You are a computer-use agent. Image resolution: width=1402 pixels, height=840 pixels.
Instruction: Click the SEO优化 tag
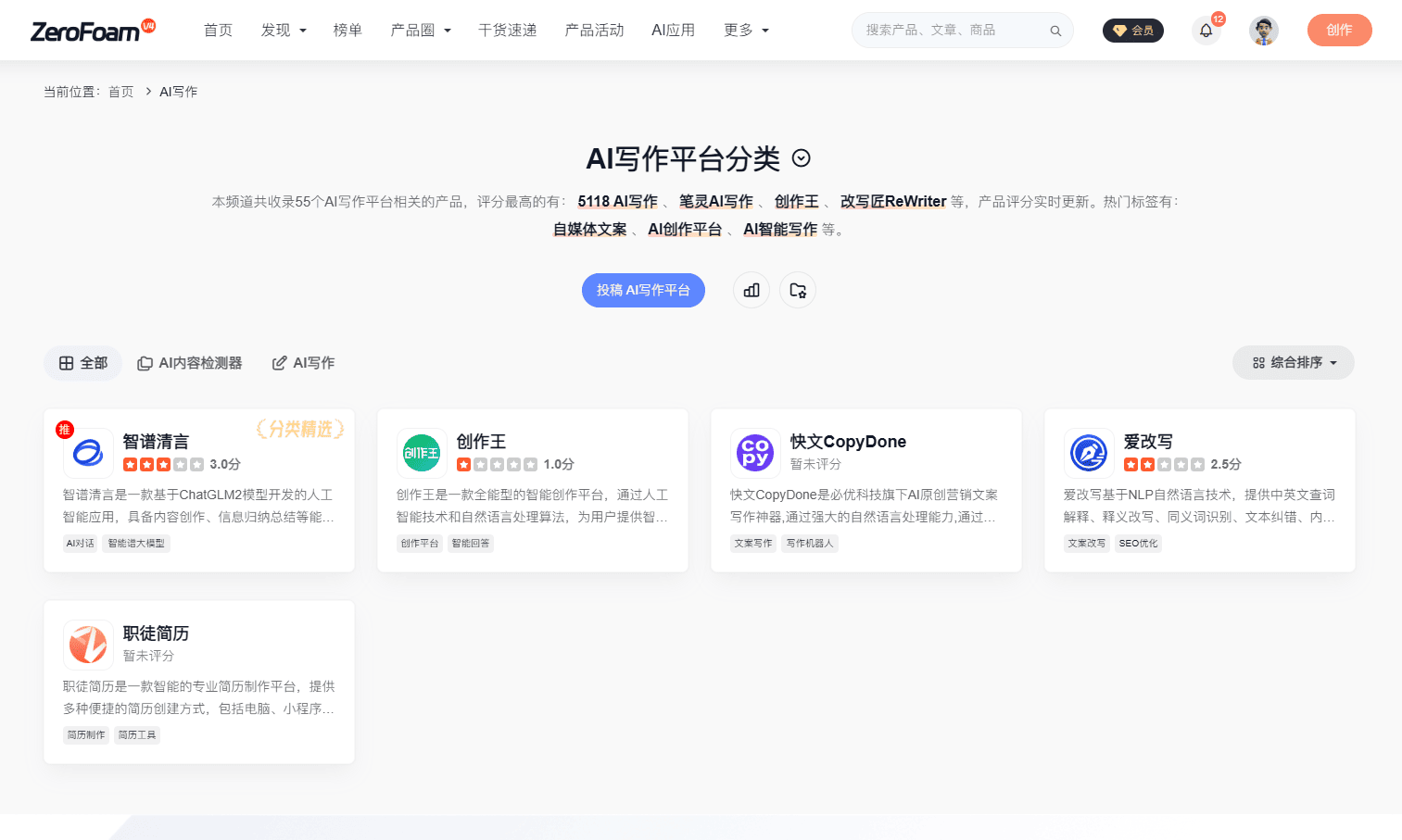point(1138,544)
